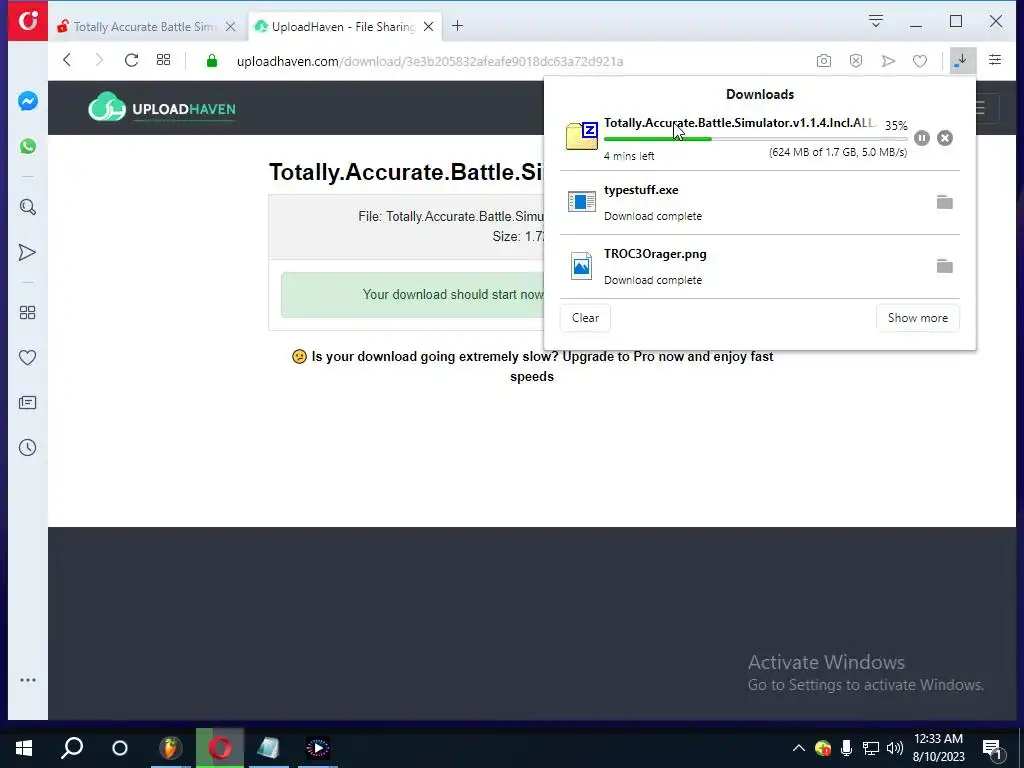
Task: Open start page grid icon in toolbar
Action: [163, 60]
